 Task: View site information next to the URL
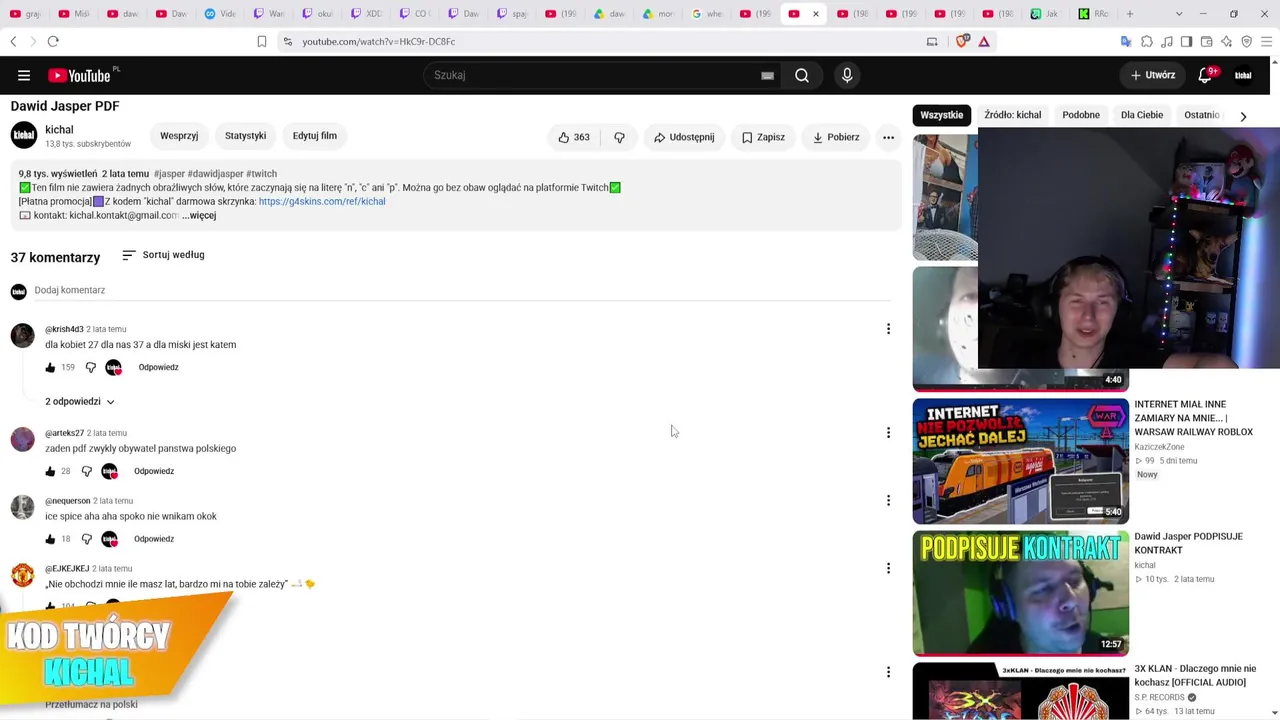(x=288, y=41)
